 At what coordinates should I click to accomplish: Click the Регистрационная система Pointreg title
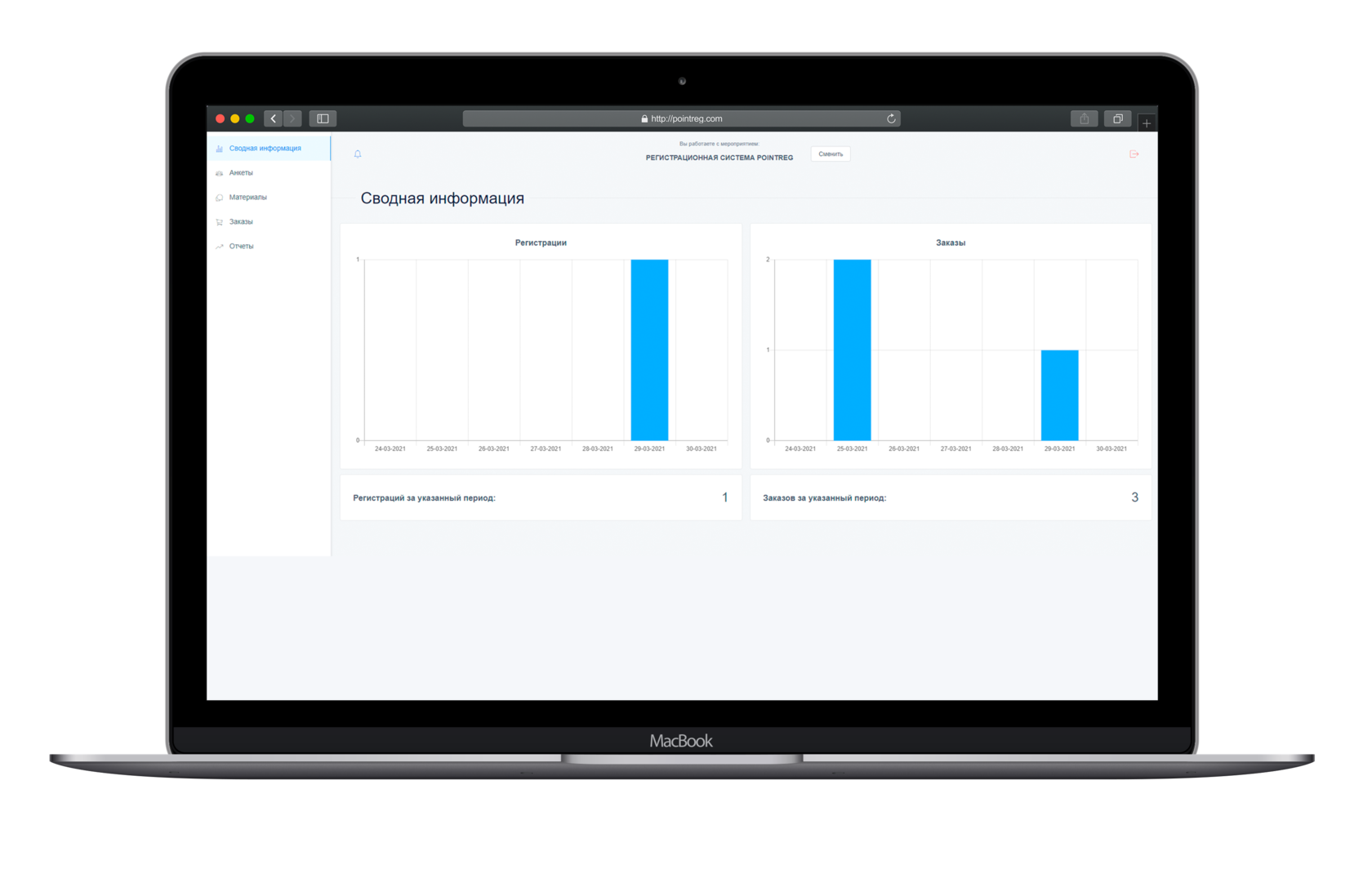719,158
